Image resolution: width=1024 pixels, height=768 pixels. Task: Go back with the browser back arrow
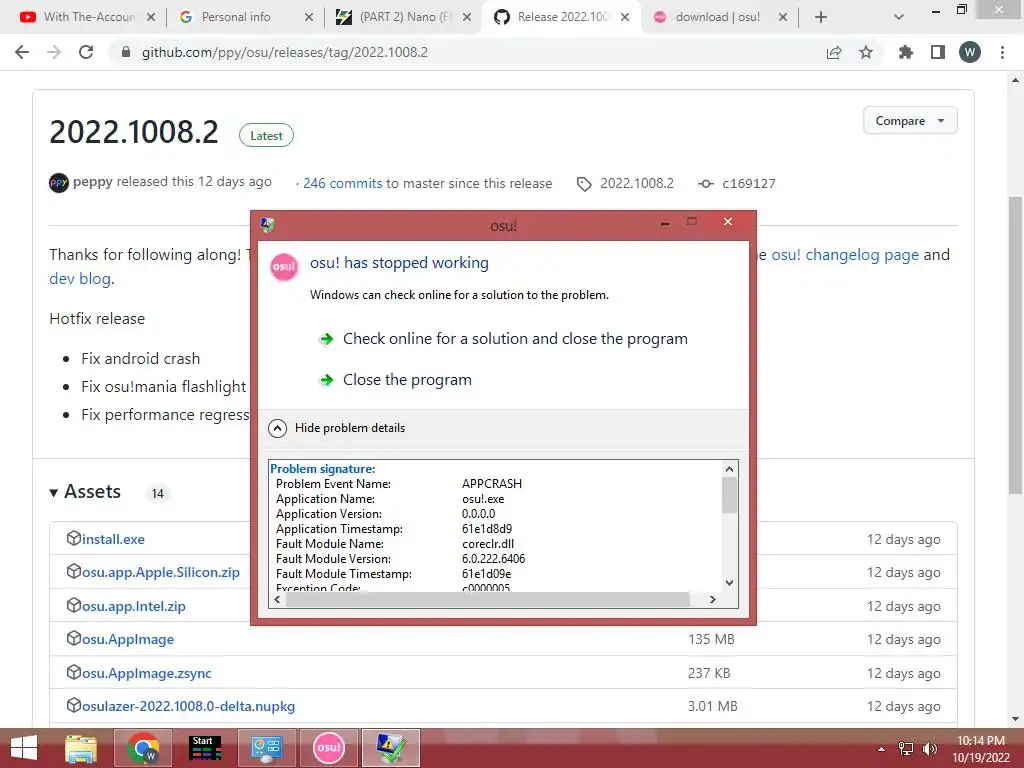[x=22, y=52]
